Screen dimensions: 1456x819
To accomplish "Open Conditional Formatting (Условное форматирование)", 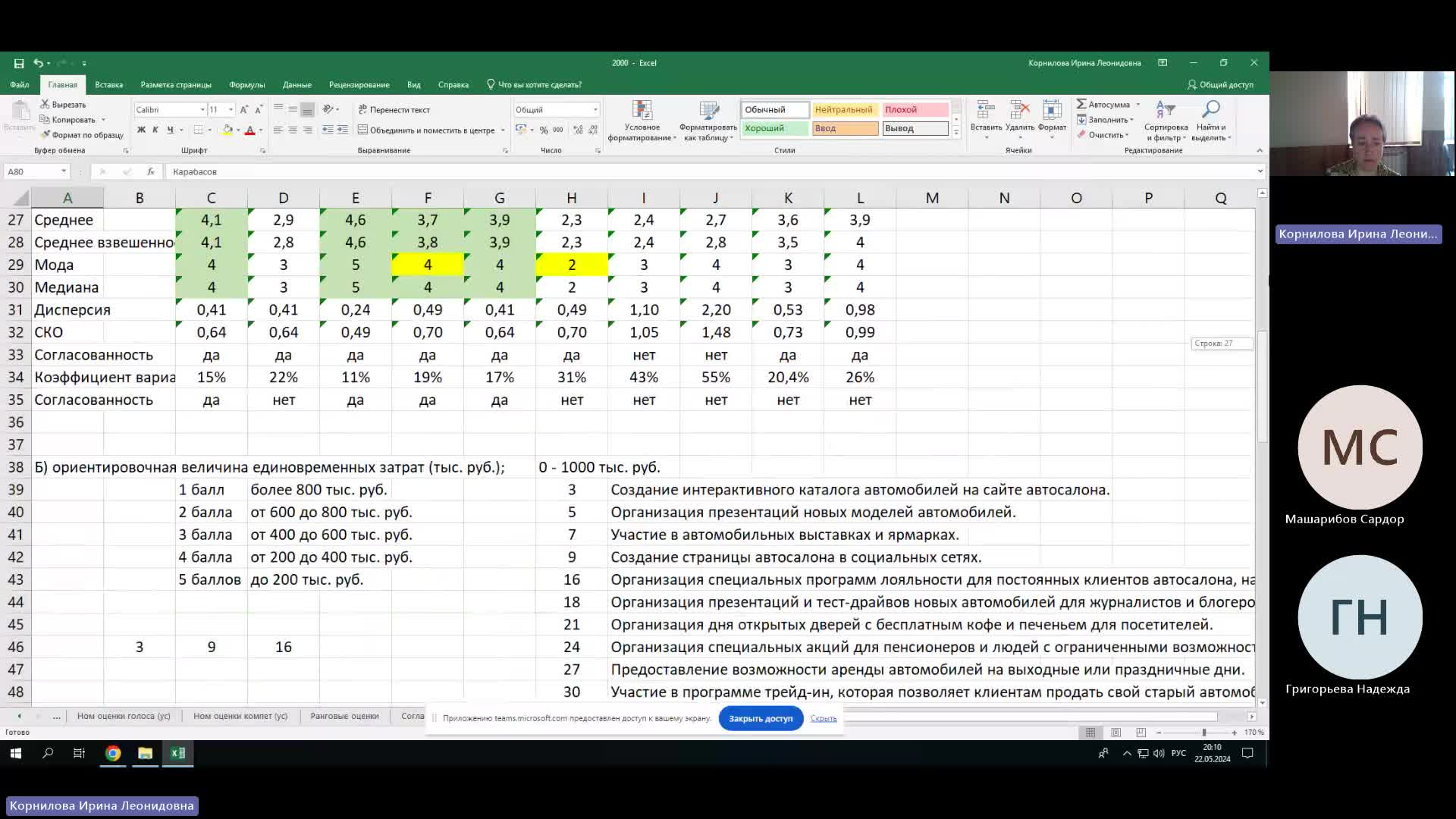I will coord(642,121).
